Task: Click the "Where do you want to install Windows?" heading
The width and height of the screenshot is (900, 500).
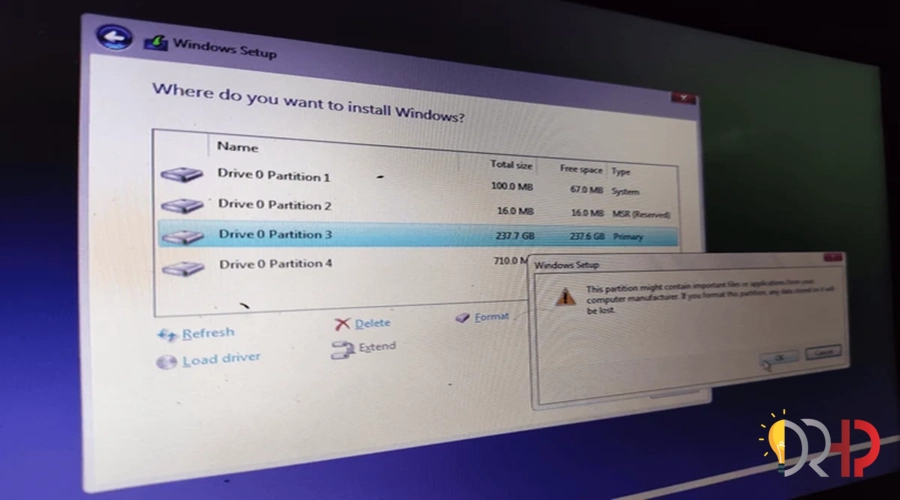Action: pos(308,103)
